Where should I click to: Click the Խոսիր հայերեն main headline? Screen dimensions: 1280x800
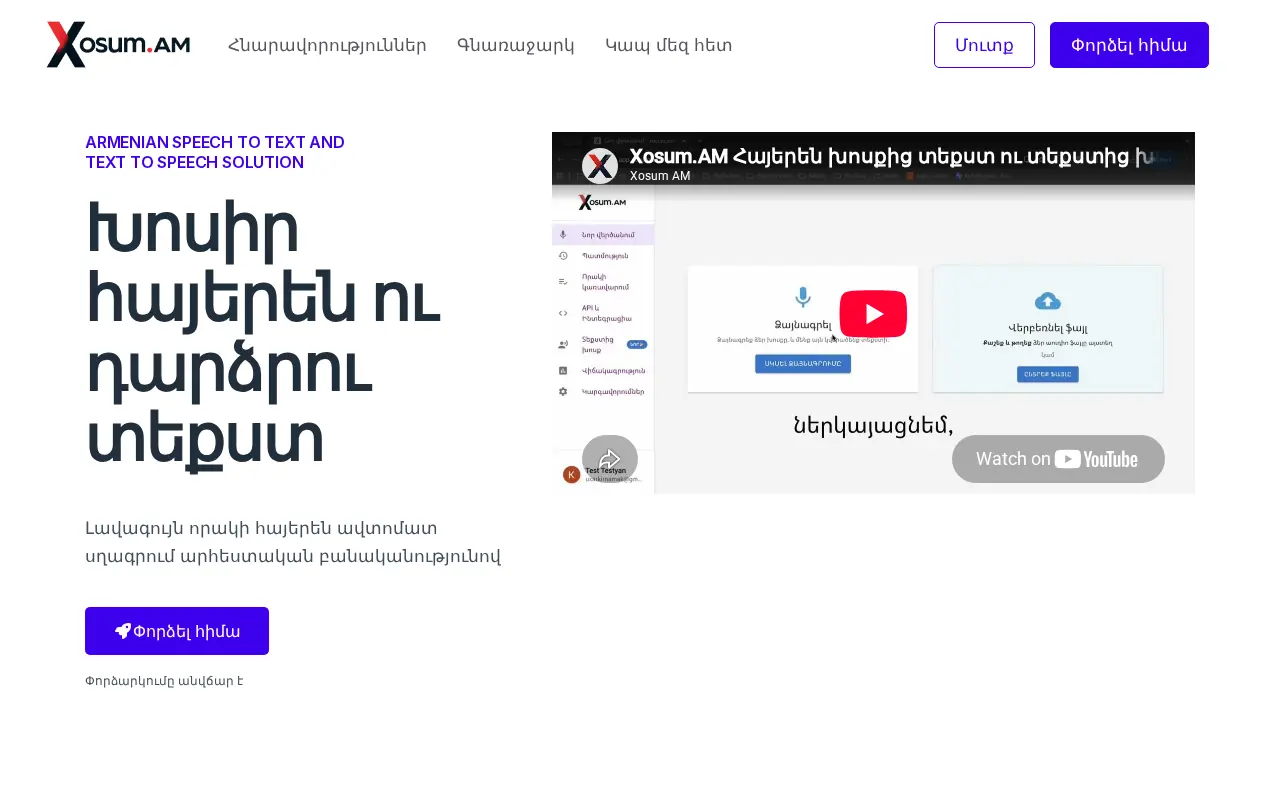click(x=263, y=333)
